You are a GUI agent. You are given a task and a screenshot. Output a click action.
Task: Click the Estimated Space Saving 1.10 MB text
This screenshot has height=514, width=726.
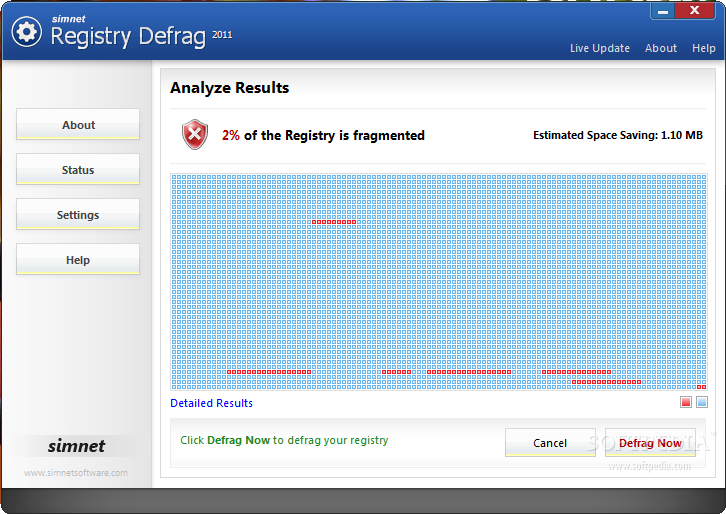pyautogui.click(x=618, y=135)
